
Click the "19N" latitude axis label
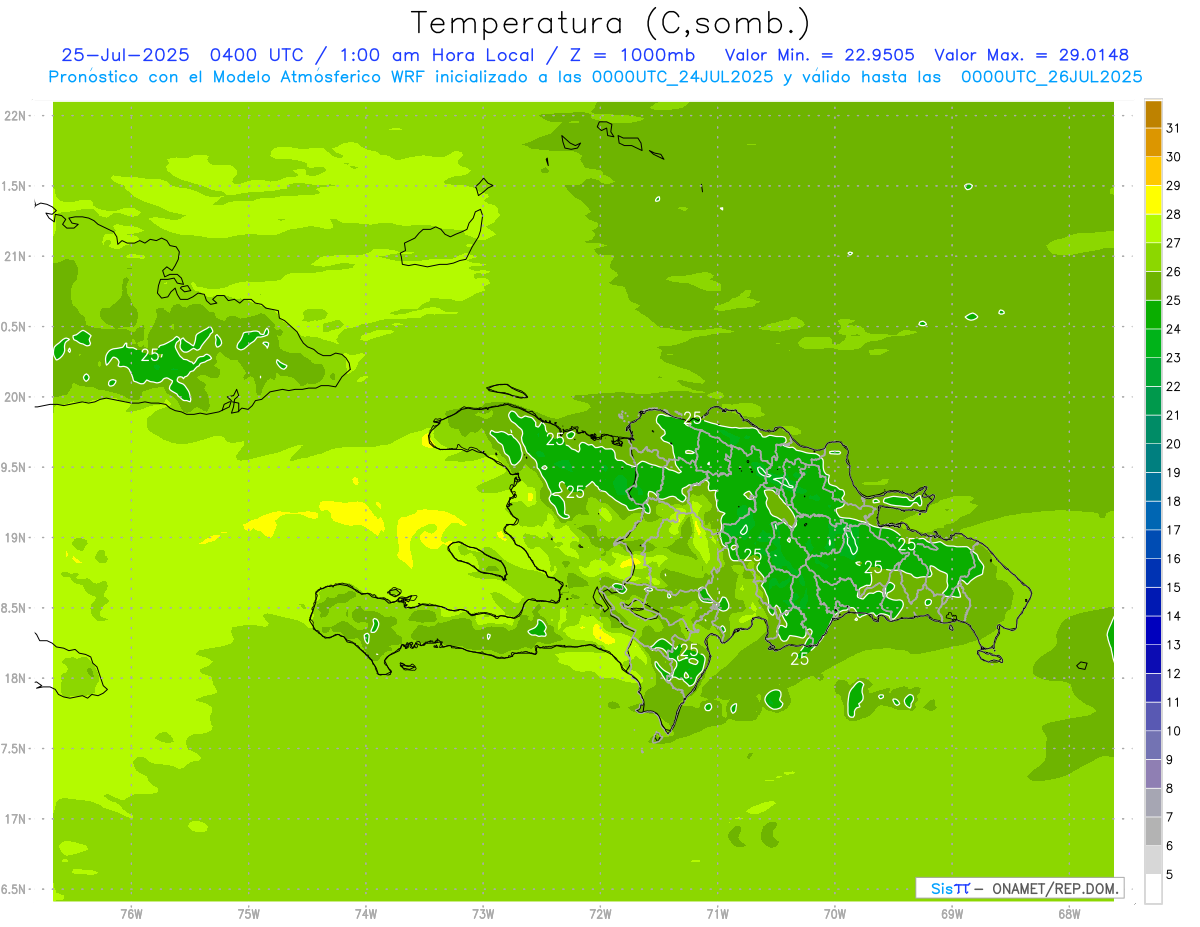pos(14,537)
